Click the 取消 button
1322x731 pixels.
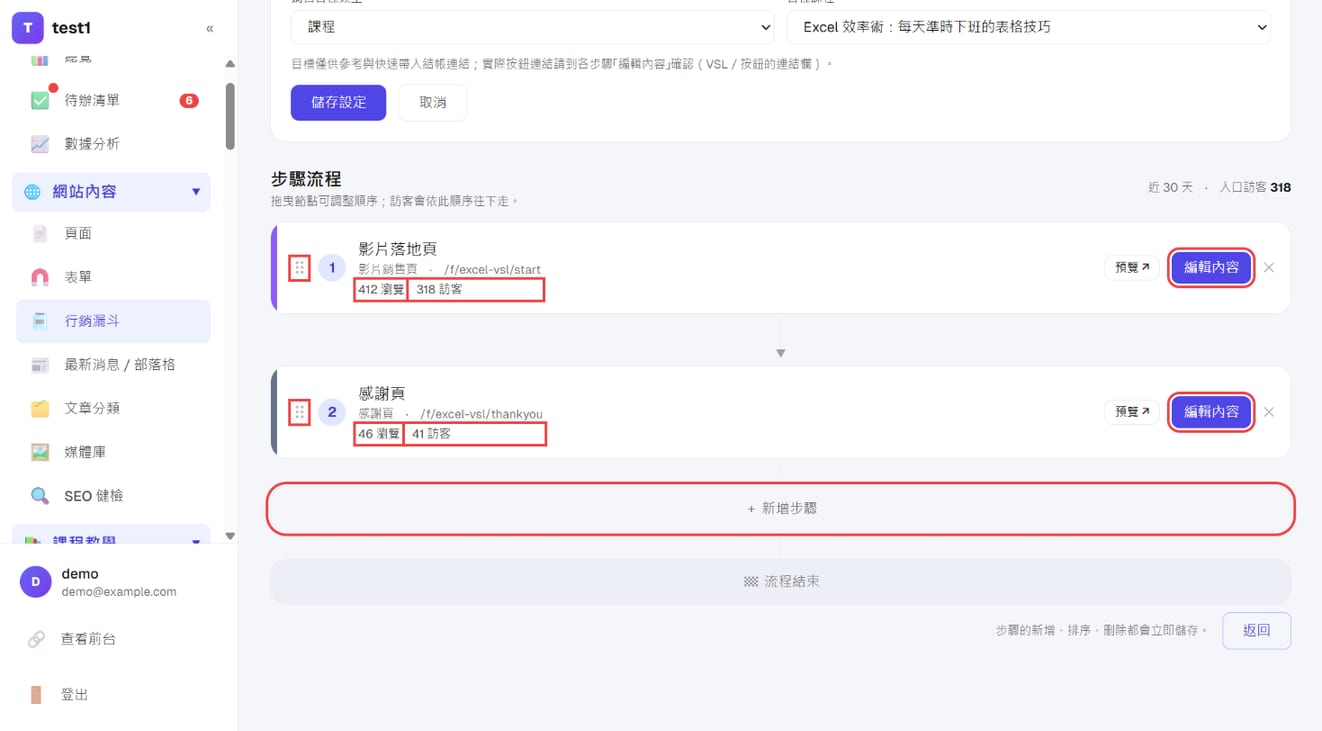click(x=432, y=102)
